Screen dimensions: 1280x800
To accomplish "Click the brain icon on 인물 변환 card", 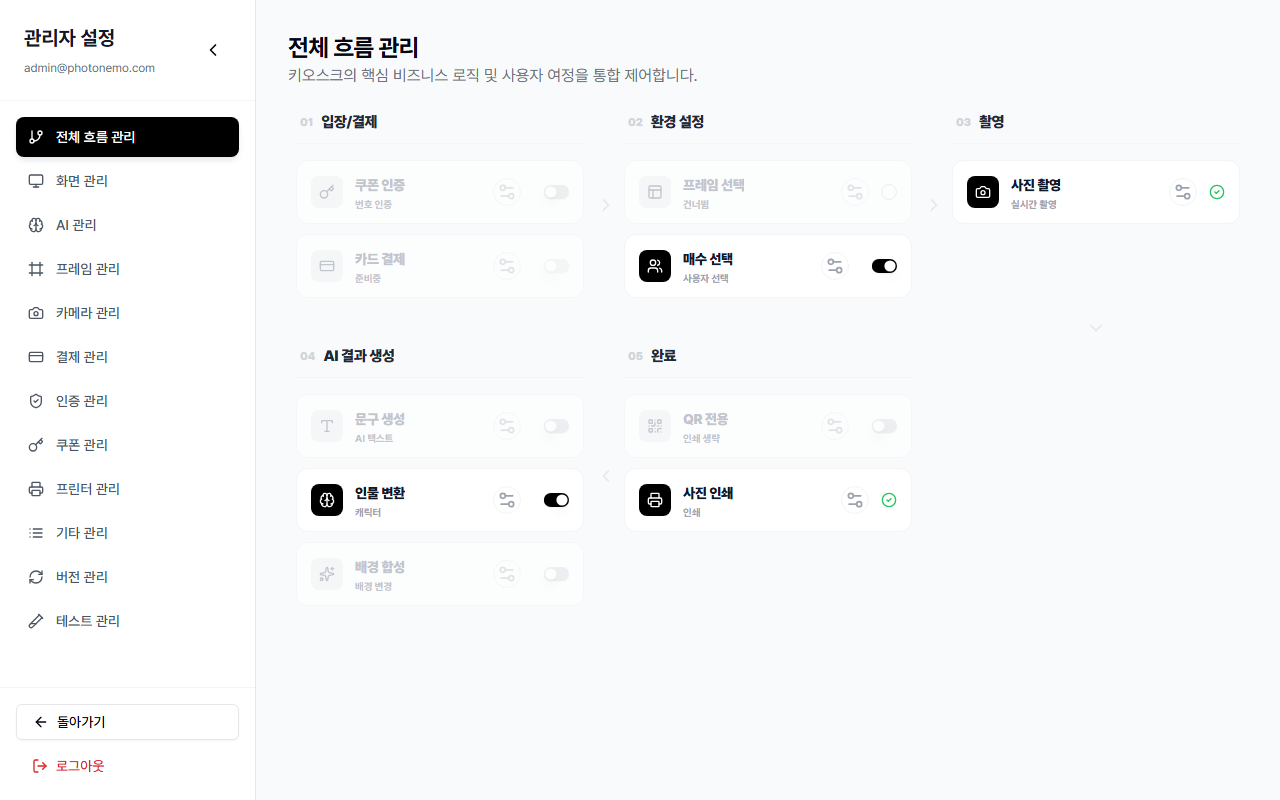I will [x=327, y=500].
